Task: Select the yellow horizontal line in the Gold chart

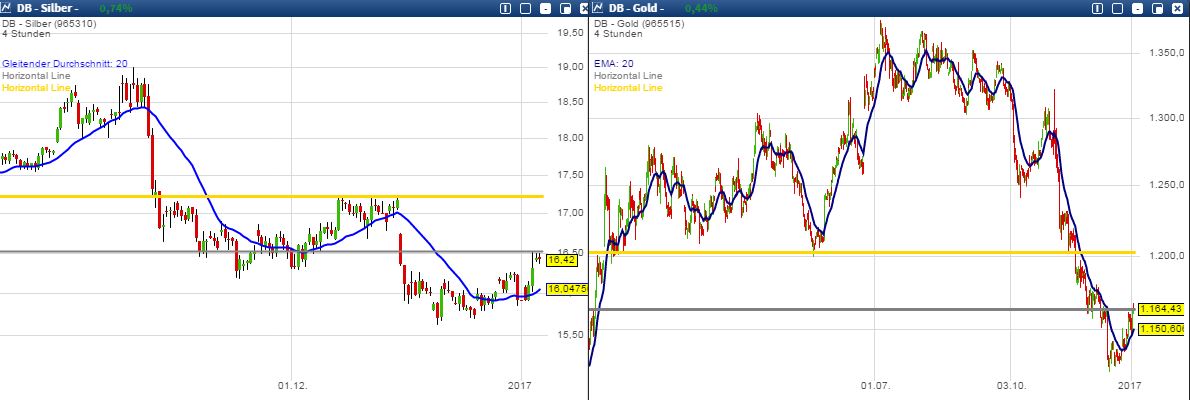Action: point(862,252)
